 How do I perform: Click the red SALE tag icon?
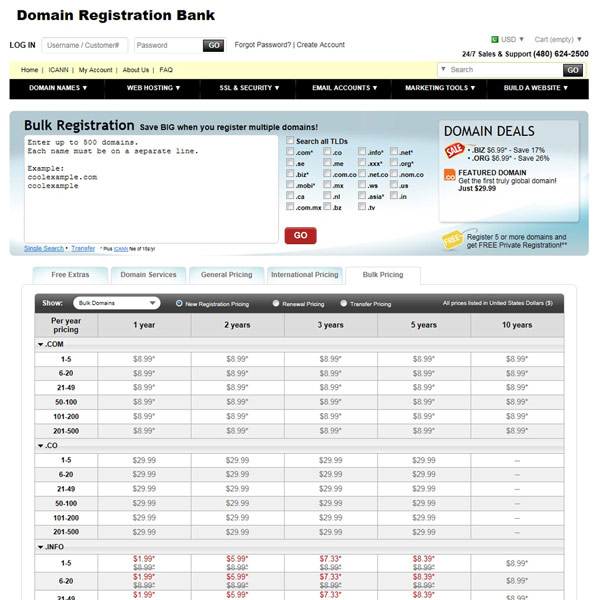pyautogui.click(x=454, y=150)
